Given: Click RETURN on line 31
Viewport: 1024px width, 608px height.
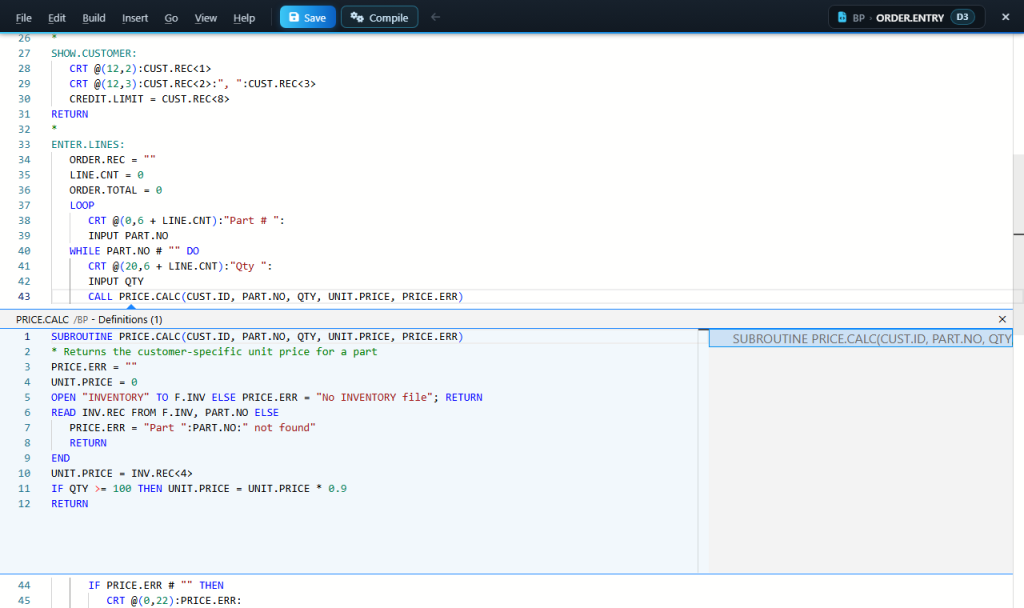Looking at the screenshot, I should coord(69,114).
